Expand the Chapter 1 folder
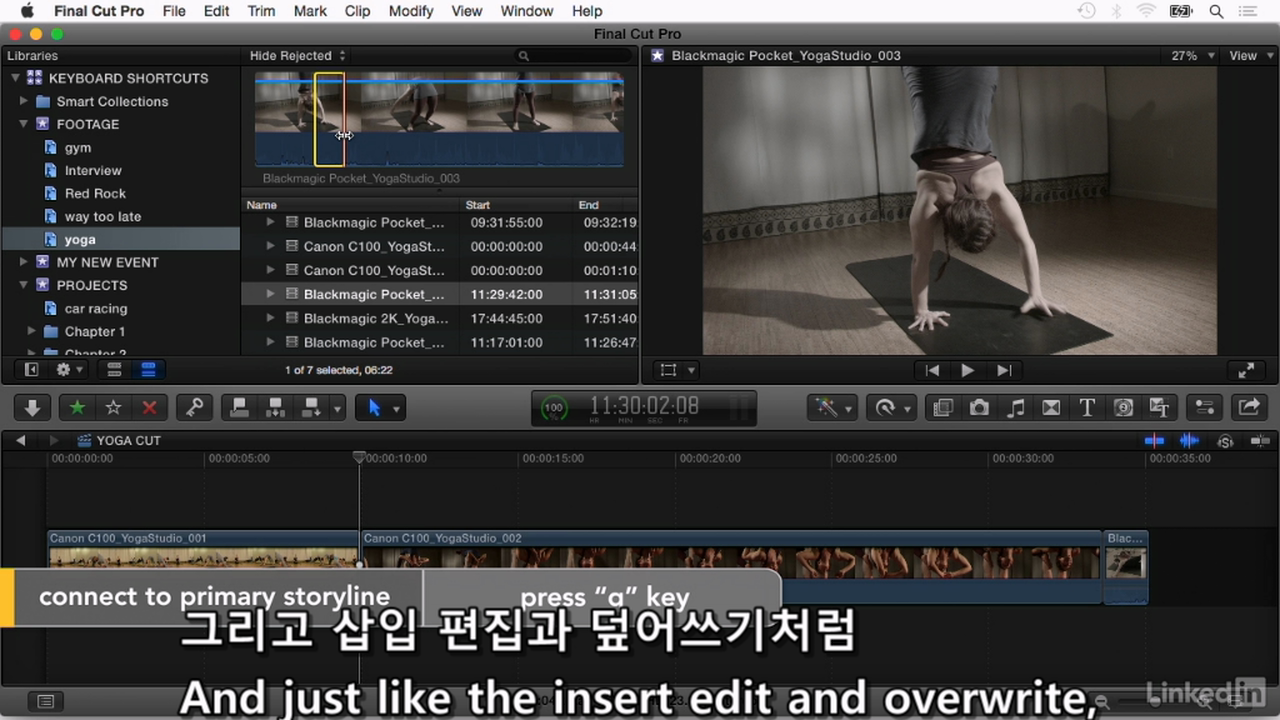1280x720 pixels. click(32, 331)
